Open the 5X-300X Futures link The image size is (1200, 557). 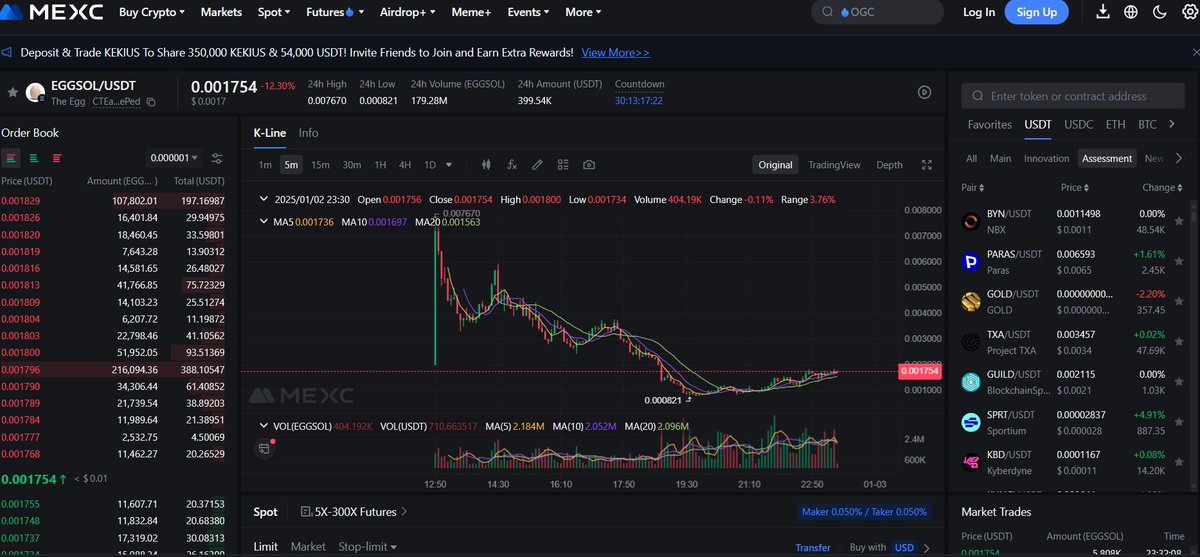point(355,512)
